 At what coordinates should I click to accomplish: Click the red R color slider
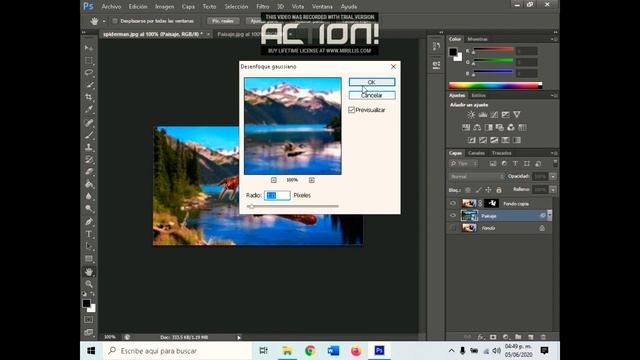(493, 50)
